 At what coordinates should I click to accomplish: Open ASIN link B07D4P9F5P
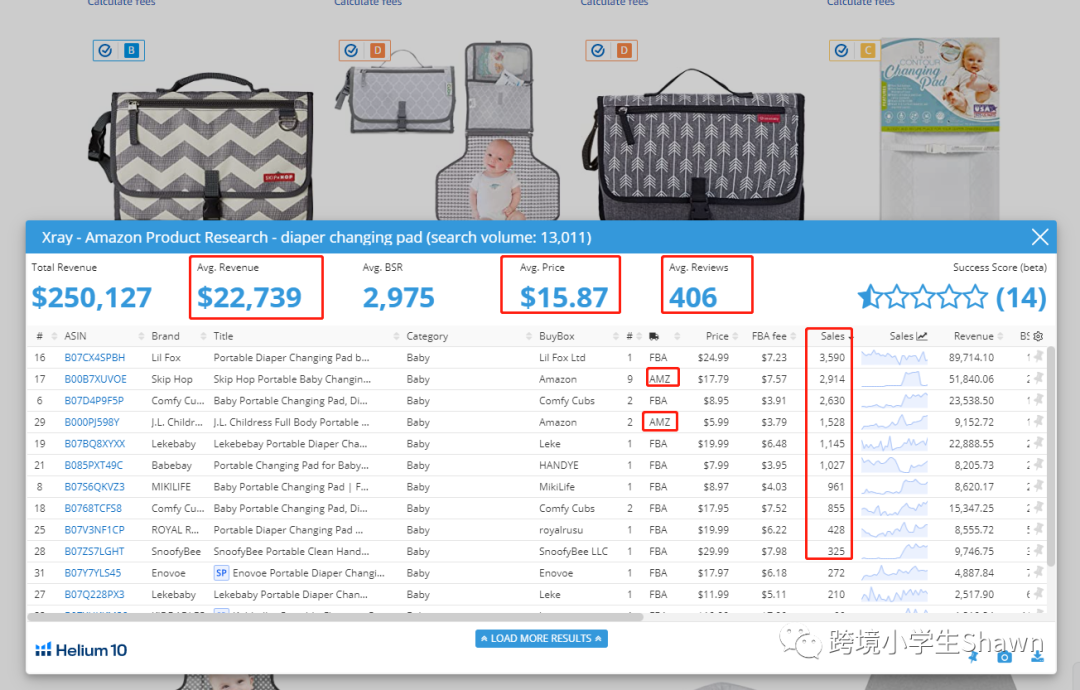pyautogui.click(x=94, y=400)
